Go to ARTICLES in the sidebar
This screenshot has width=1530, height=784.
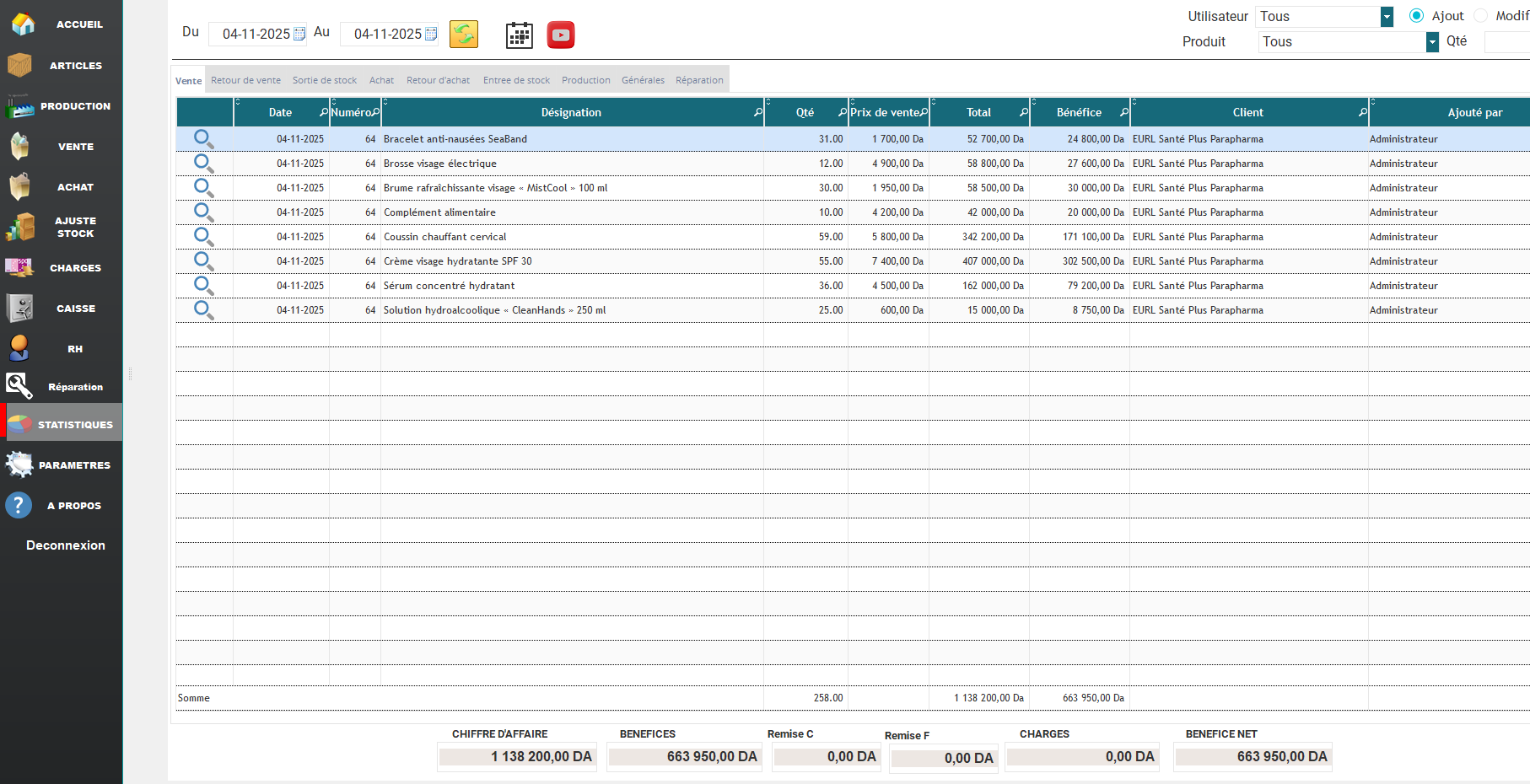(62, 66)
